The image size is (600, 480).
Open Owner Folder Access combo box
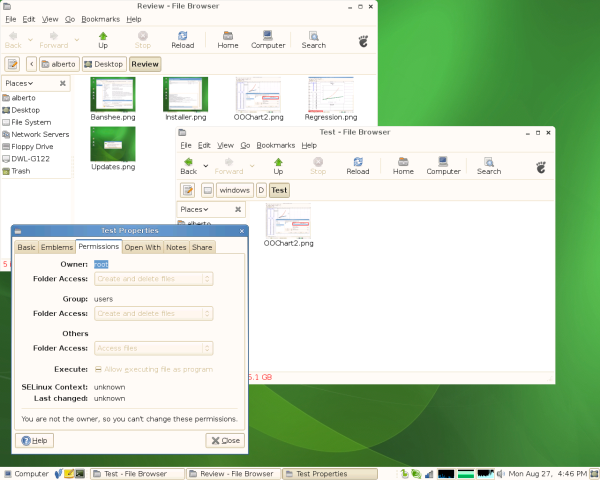[154, 279]
